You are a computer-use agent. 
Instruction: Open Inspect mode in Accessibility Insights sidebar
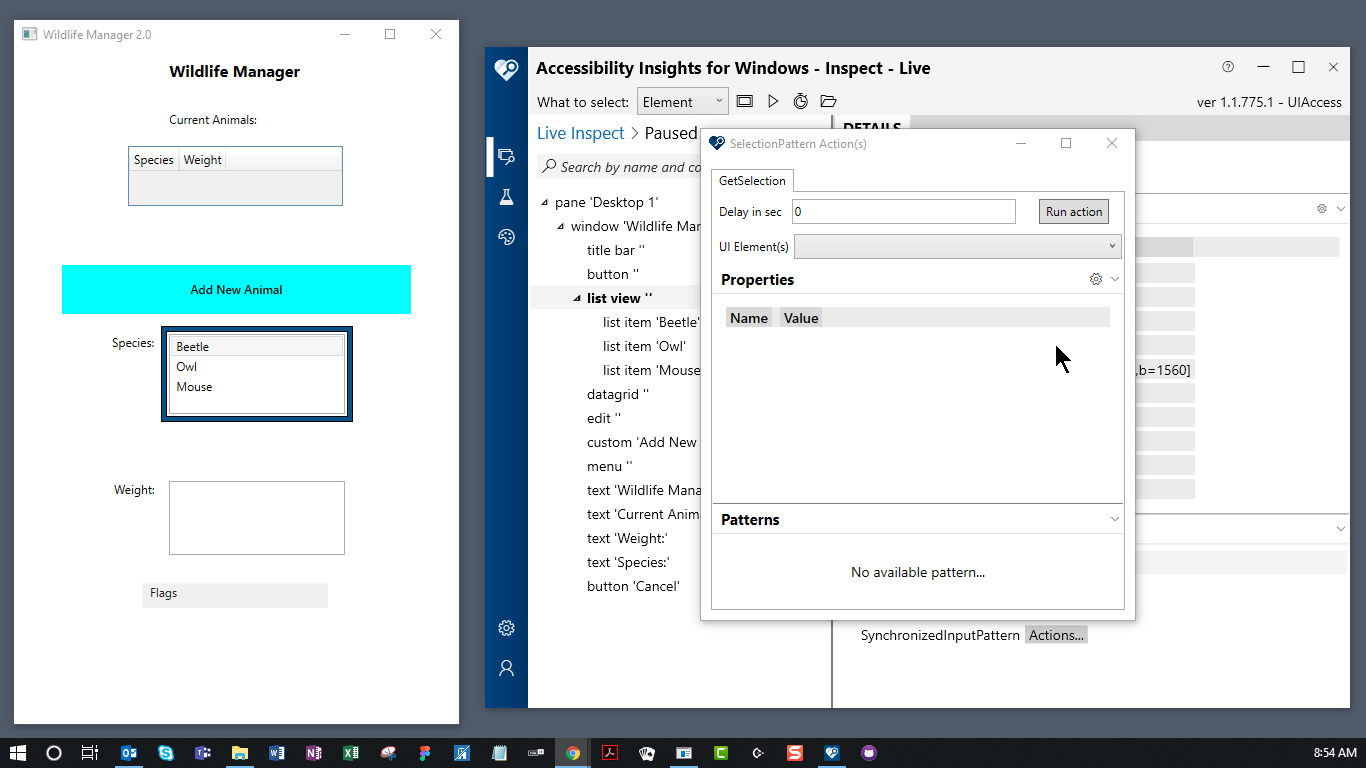tap(506, 156)
